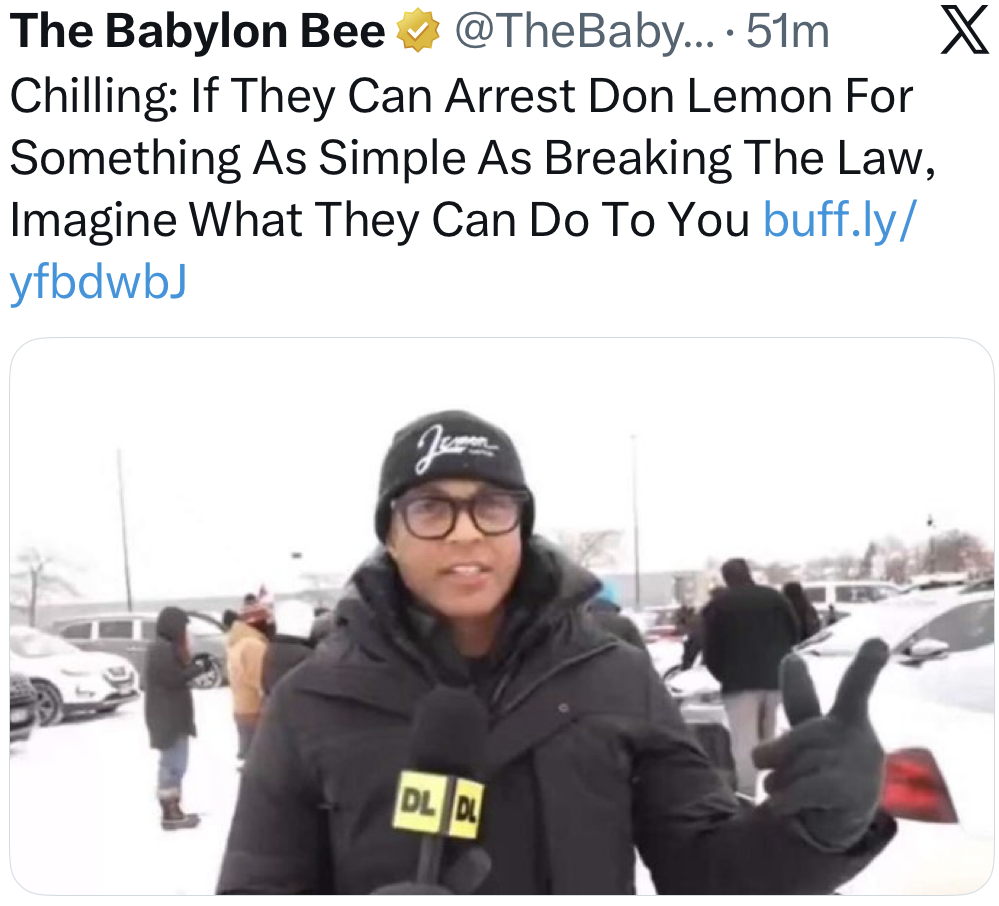Click the X logo icon
Viewport: 999px width, 906px height.
click(965, 32)
